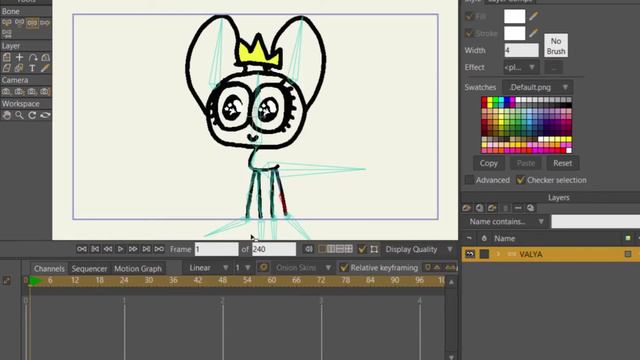Open the Linear interpolation dropdown

[x=208, y=268]
